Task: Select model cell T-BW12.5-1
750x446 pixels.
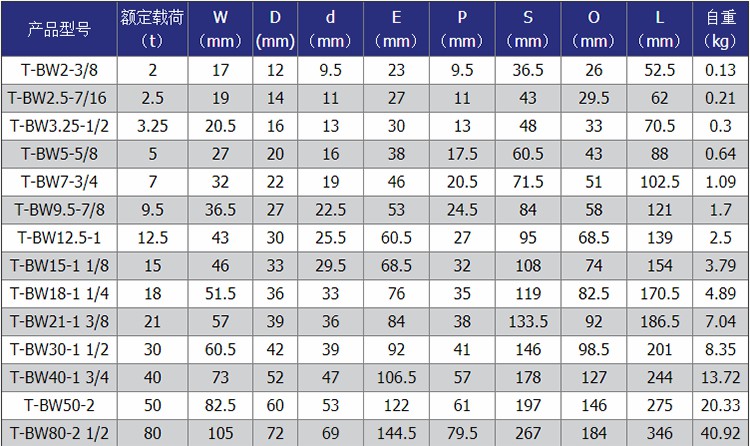Action: (x=57, y=239)
